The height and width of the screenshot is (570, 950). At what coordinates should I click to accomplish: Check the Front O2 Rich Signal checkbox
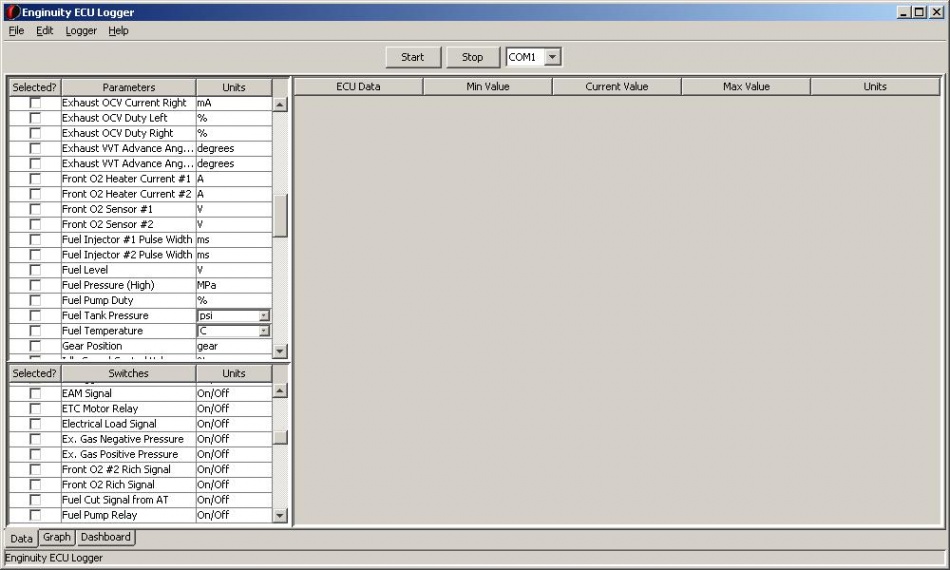(x=35, y=485)
